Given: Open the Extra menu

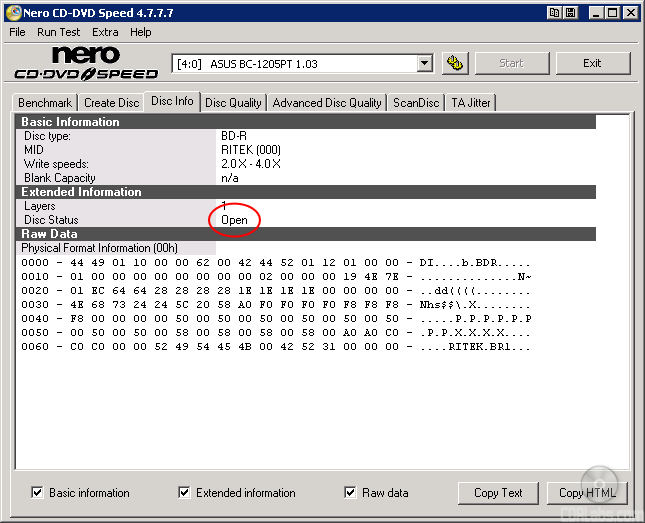Looking at the screenshot, I should tap(105, 32).
